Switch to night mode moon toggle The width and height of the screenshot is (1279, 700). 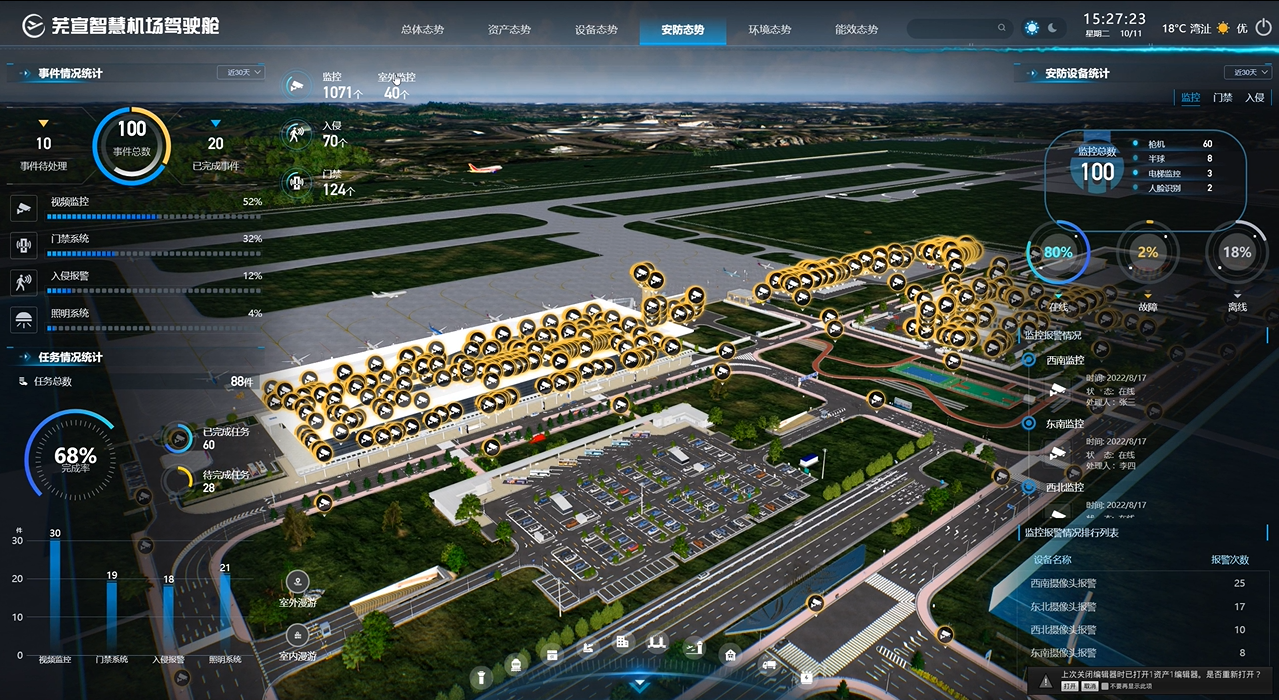[1053, 28]
